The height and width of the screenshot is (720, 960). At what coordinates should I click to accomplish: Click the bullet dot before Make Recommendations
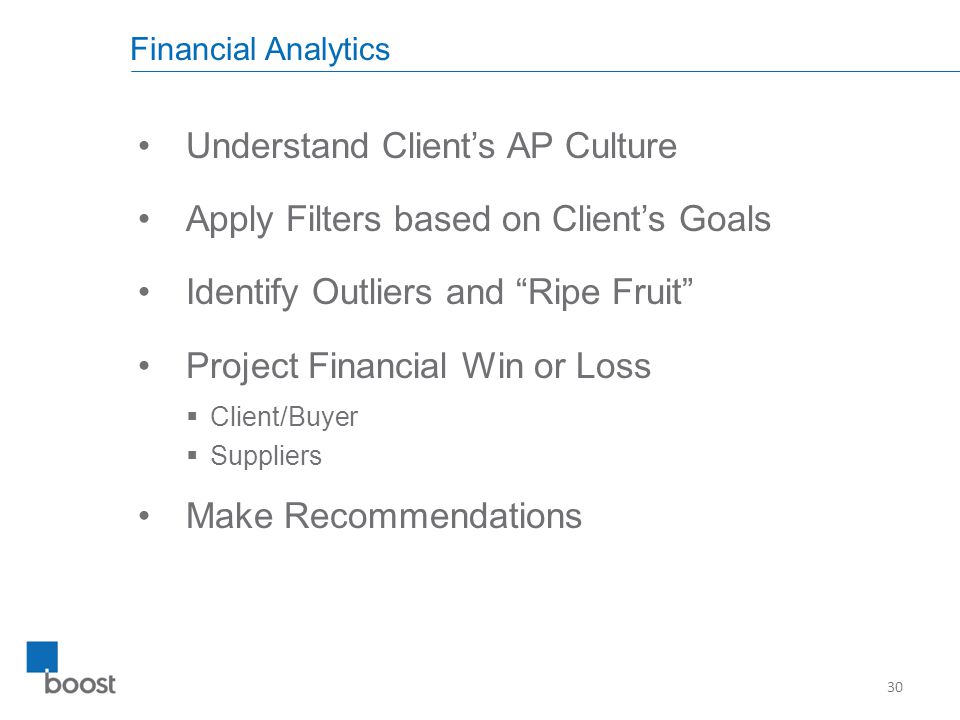coord(144,516)
